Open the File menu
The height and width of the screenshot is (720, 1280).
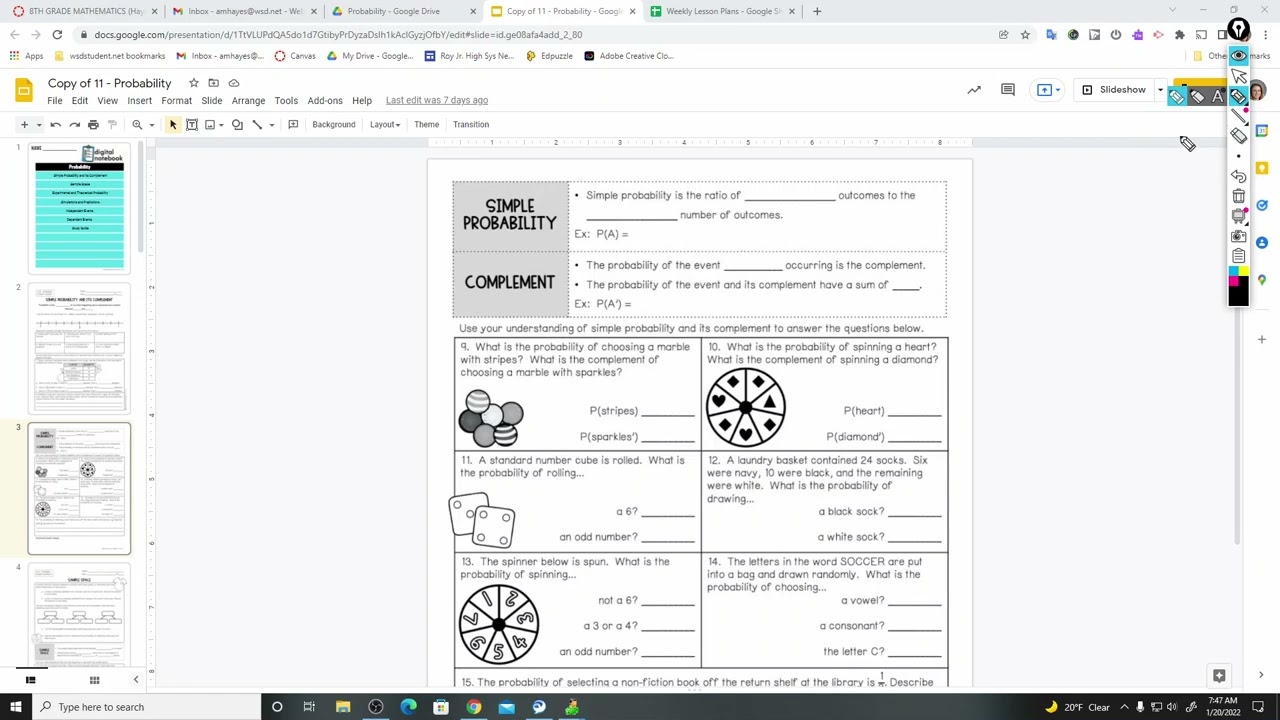pyautogui.click(x=55, y=101)
